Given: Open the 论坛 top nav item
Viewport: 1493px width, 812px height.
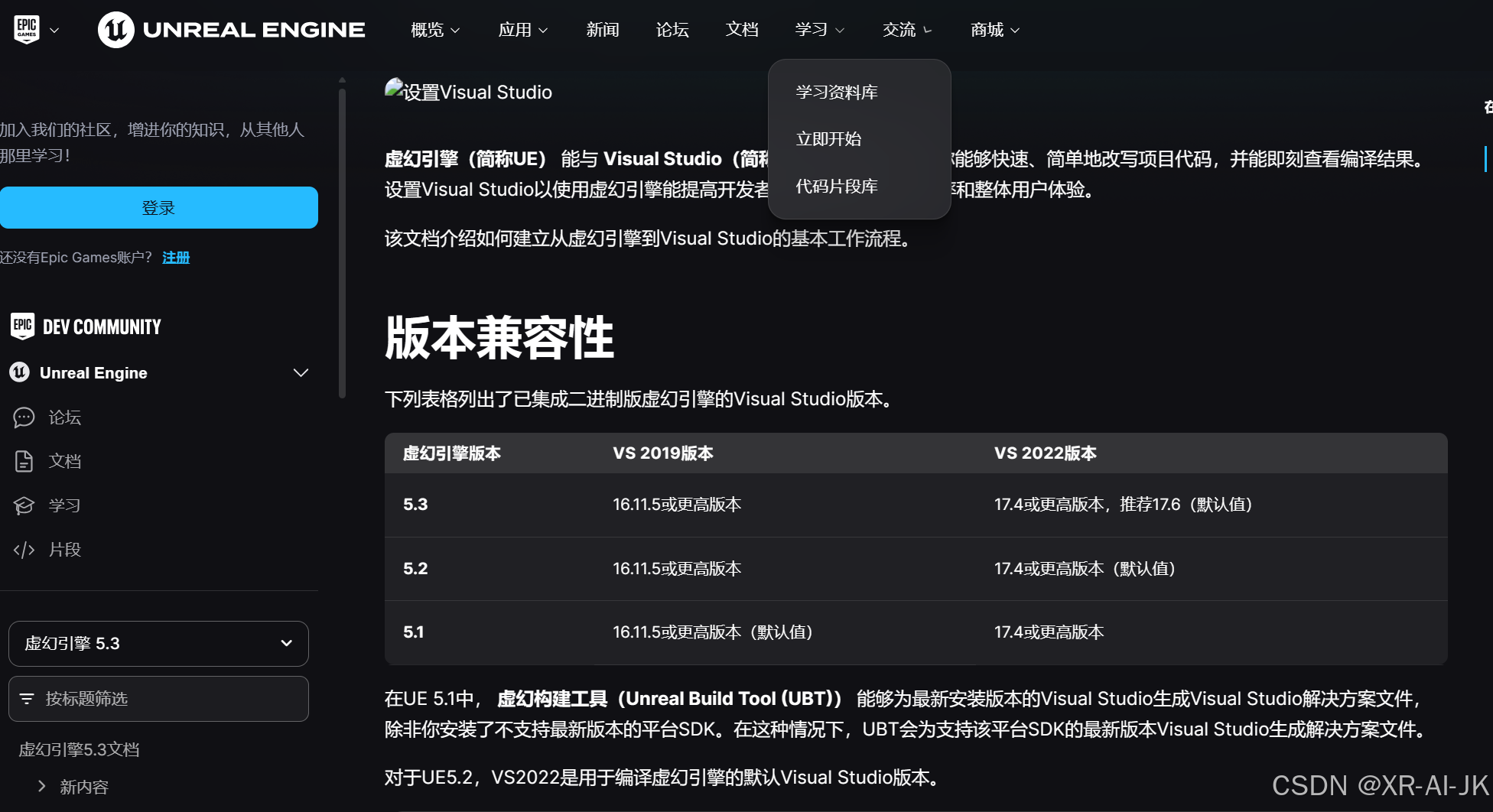Looking at the screenshot, I should point(672,30).
